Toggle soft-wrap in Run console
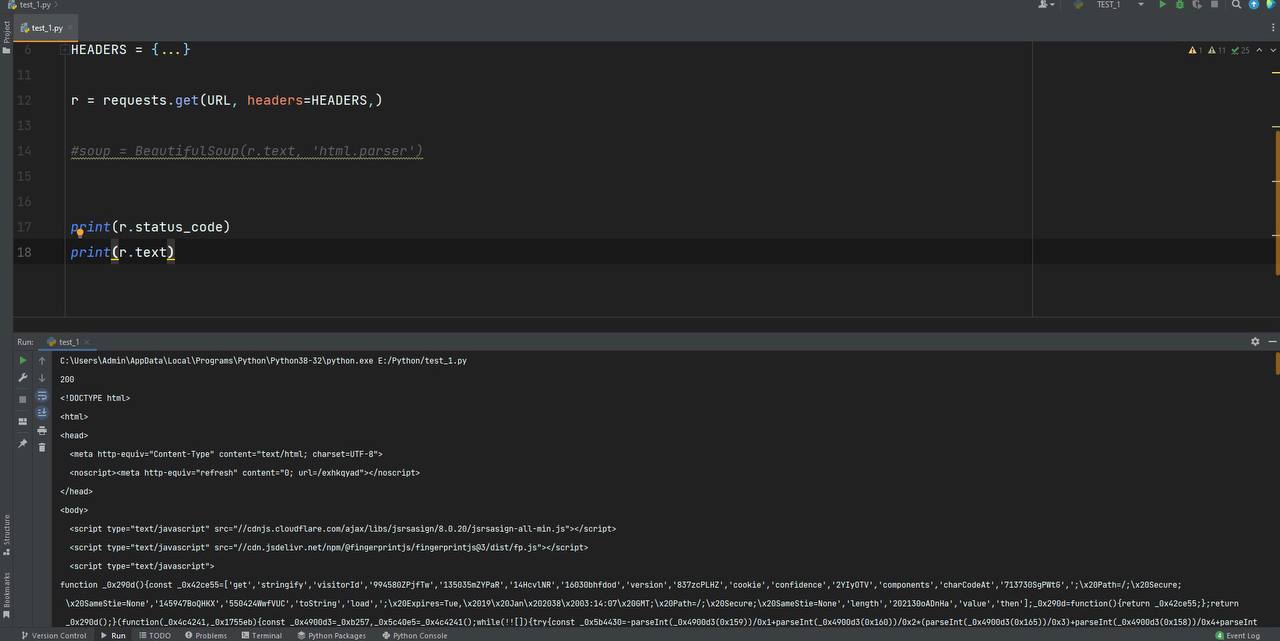Viewport: 1280px width, 641px height. [x=42, y=395]
